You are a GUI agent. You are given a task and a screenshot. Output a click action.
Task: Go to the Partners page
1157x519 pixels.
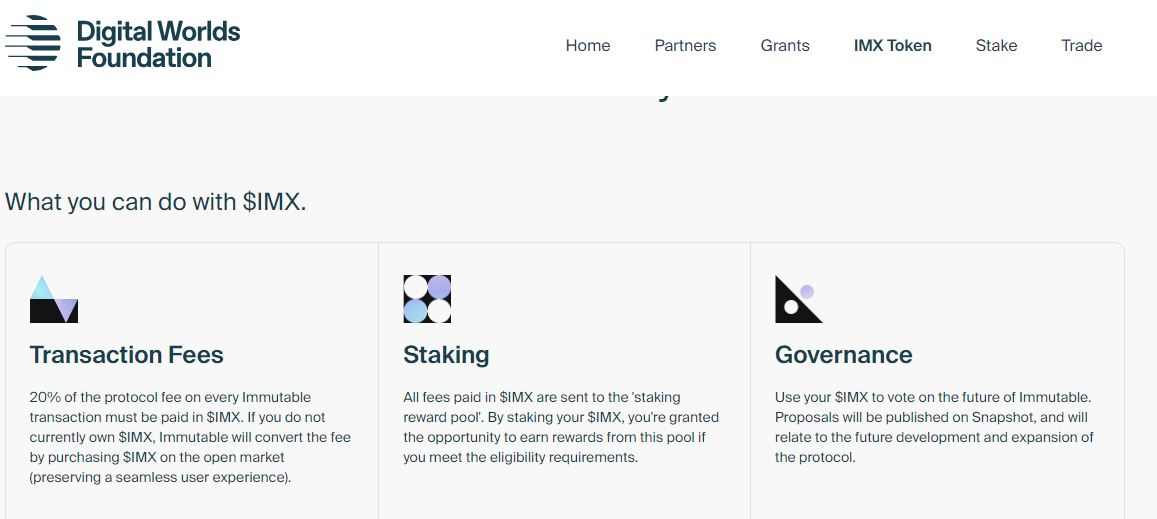point(685,46)
